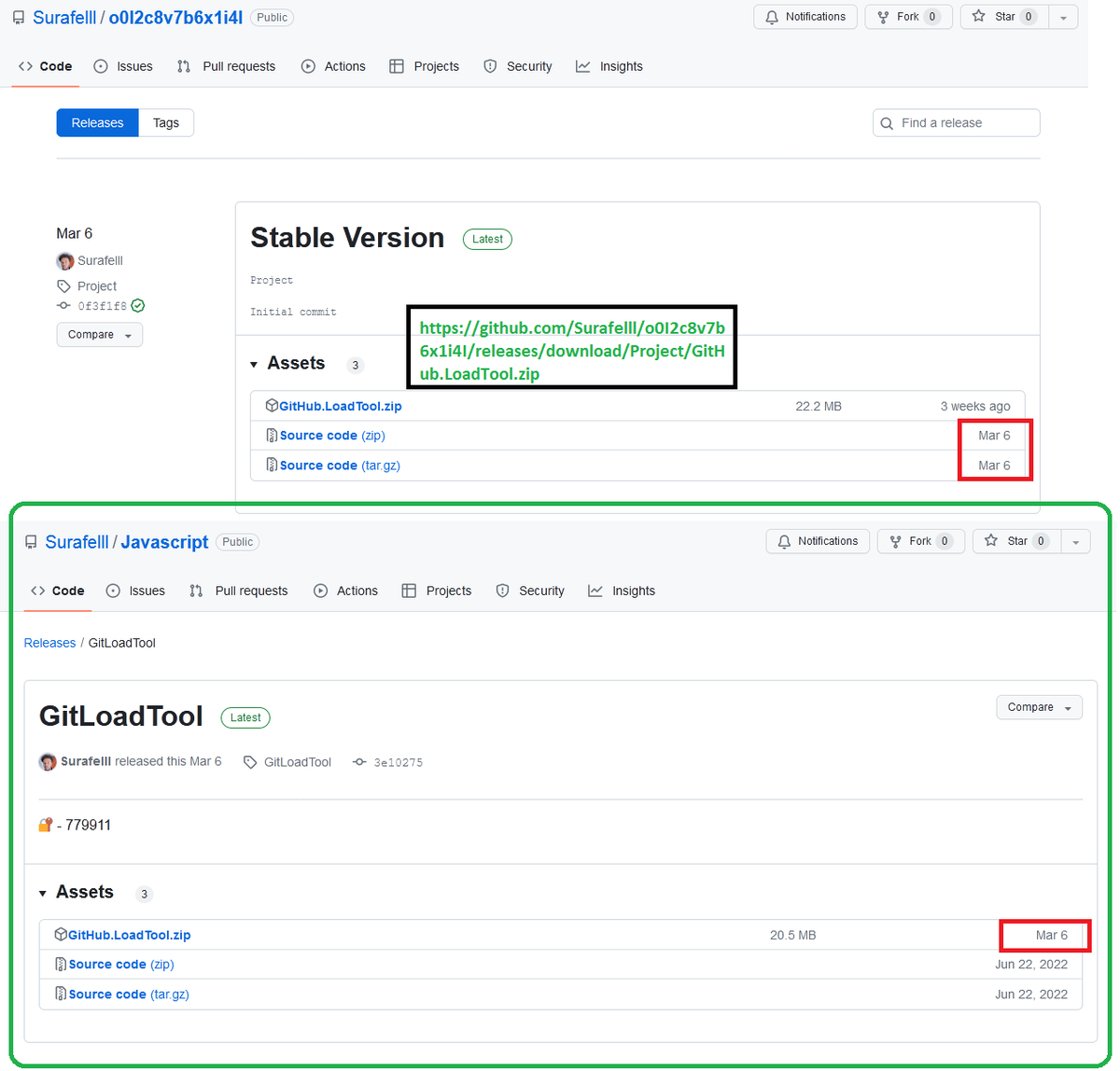
Task: Open the Insights tab in the Javascript repository
Action: tap(622, 591)
